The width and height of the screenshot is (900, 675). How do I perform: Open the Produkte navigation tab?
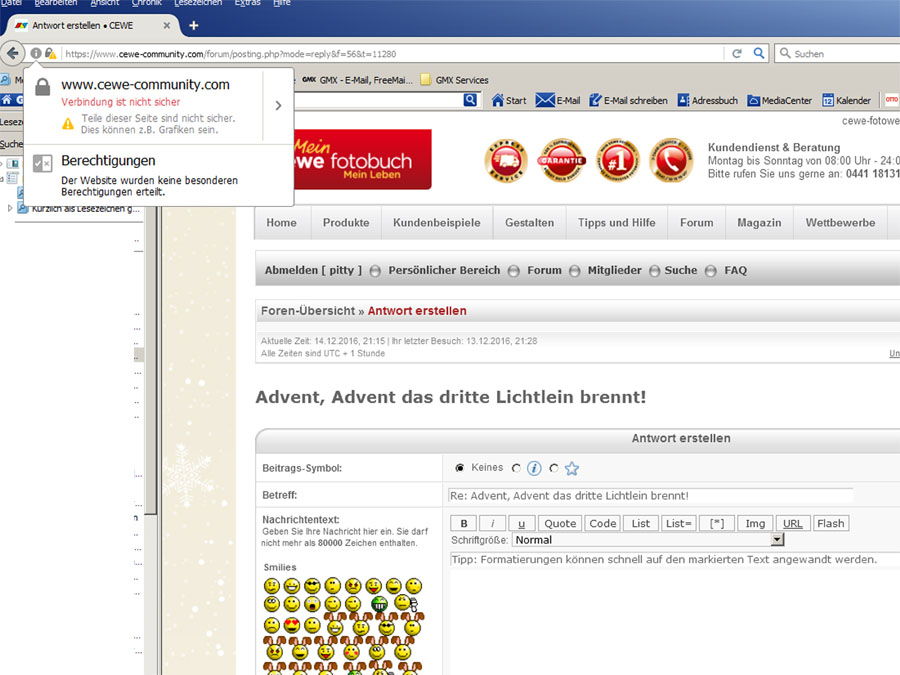346,223
